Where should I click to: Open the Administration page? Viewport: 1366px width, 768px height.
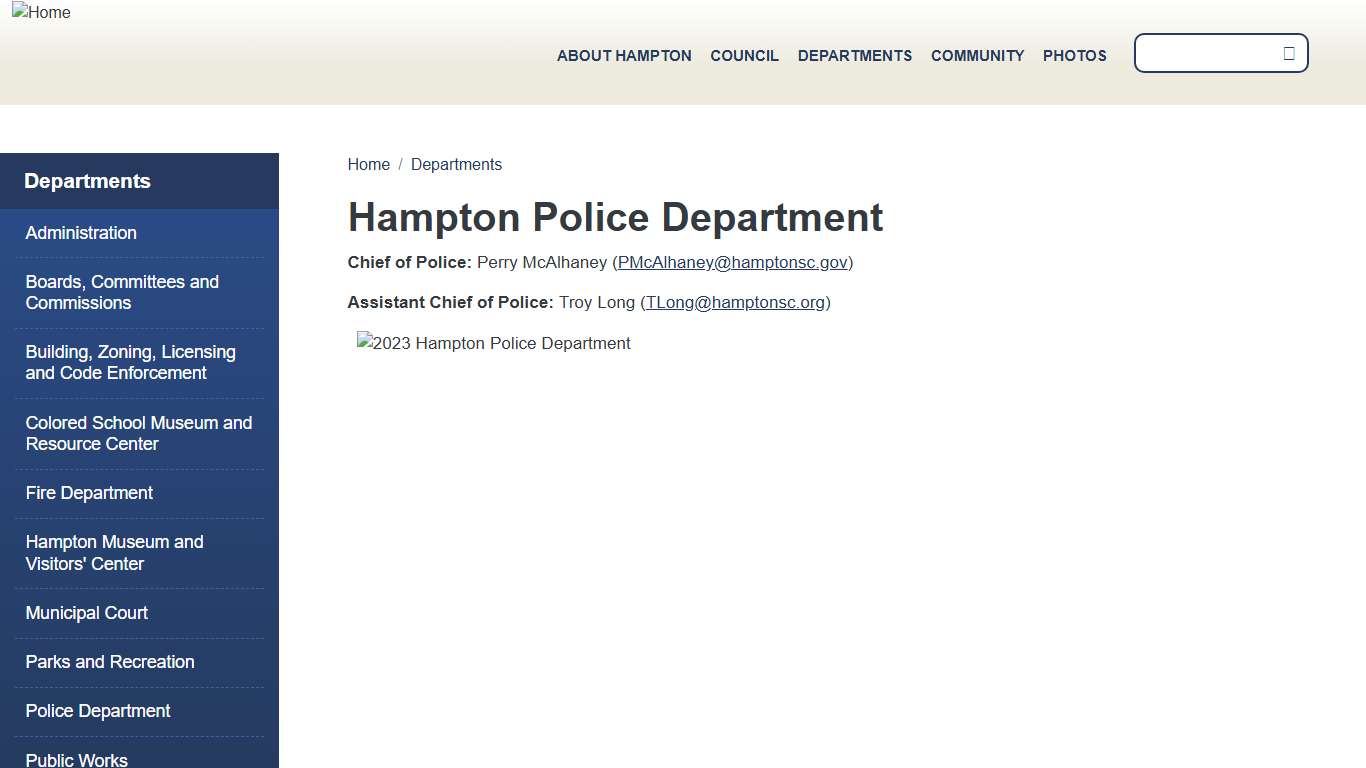(81, 233)
